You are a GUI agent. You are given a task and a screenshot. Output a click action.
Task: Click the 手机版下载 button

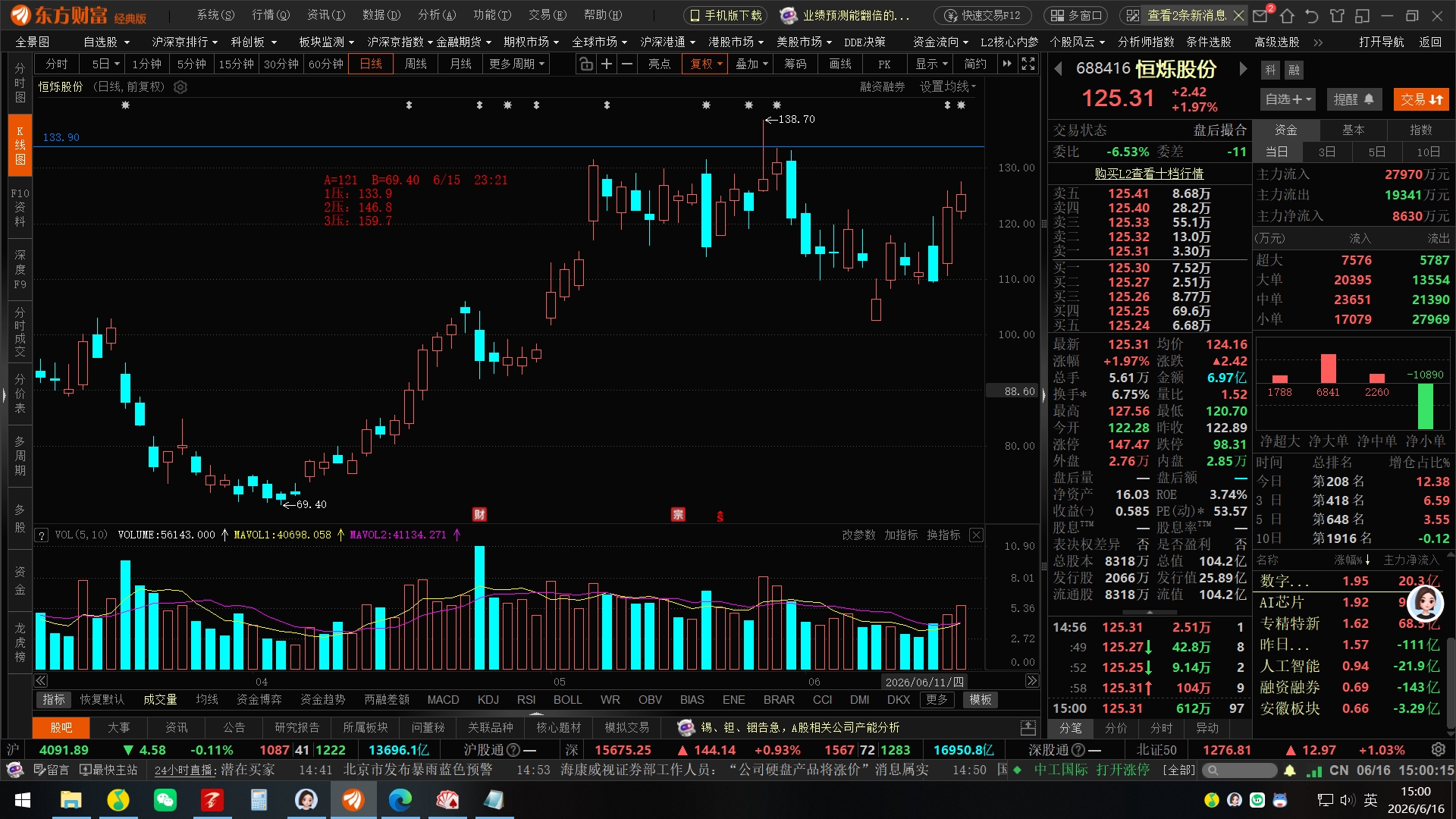click(726, 15)
